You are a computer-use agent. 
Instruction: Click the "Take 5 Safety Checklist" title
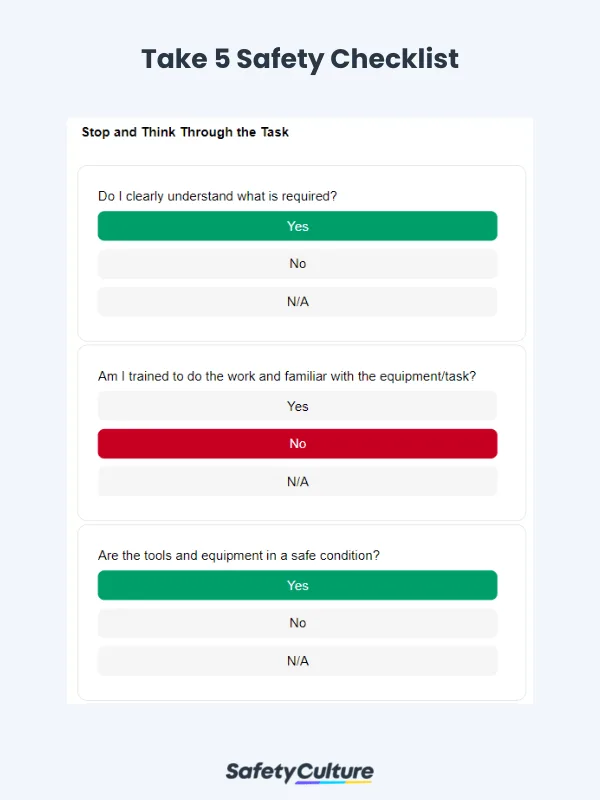tap(299, 59)
